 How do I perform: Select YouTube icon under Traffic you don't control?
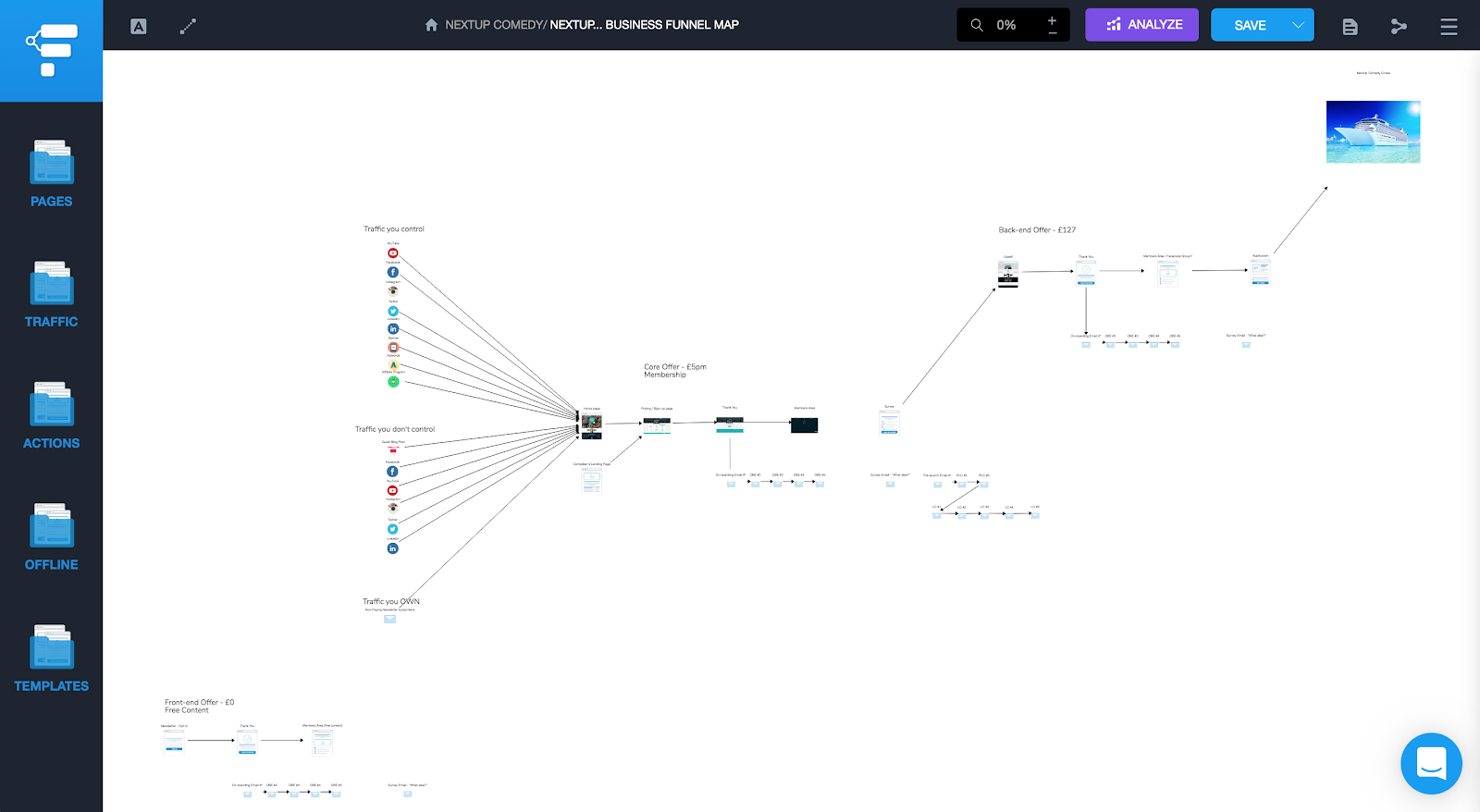point(392,490)
